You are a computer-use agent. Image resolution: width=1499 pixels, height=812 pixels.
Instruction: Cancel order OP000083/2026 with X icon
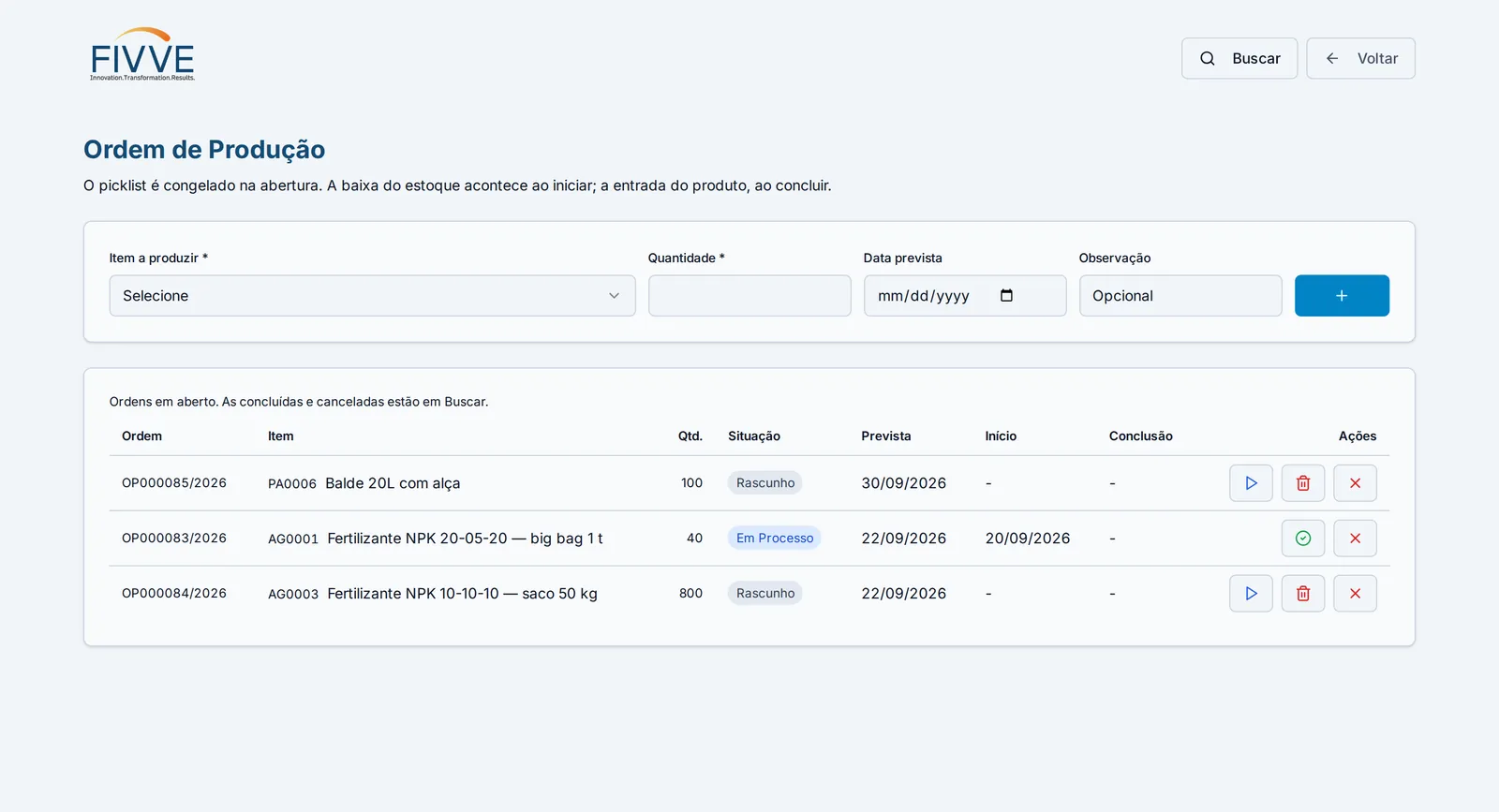[1355, 539]
